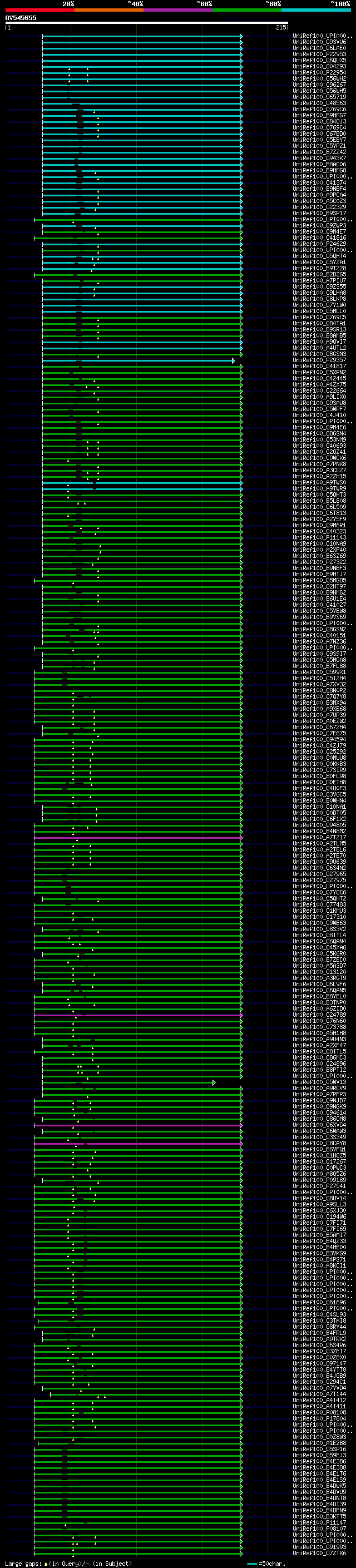356x1568 pixels.
Task: Select hit label UniRef100_O73788
Action: coord(319,1027)
